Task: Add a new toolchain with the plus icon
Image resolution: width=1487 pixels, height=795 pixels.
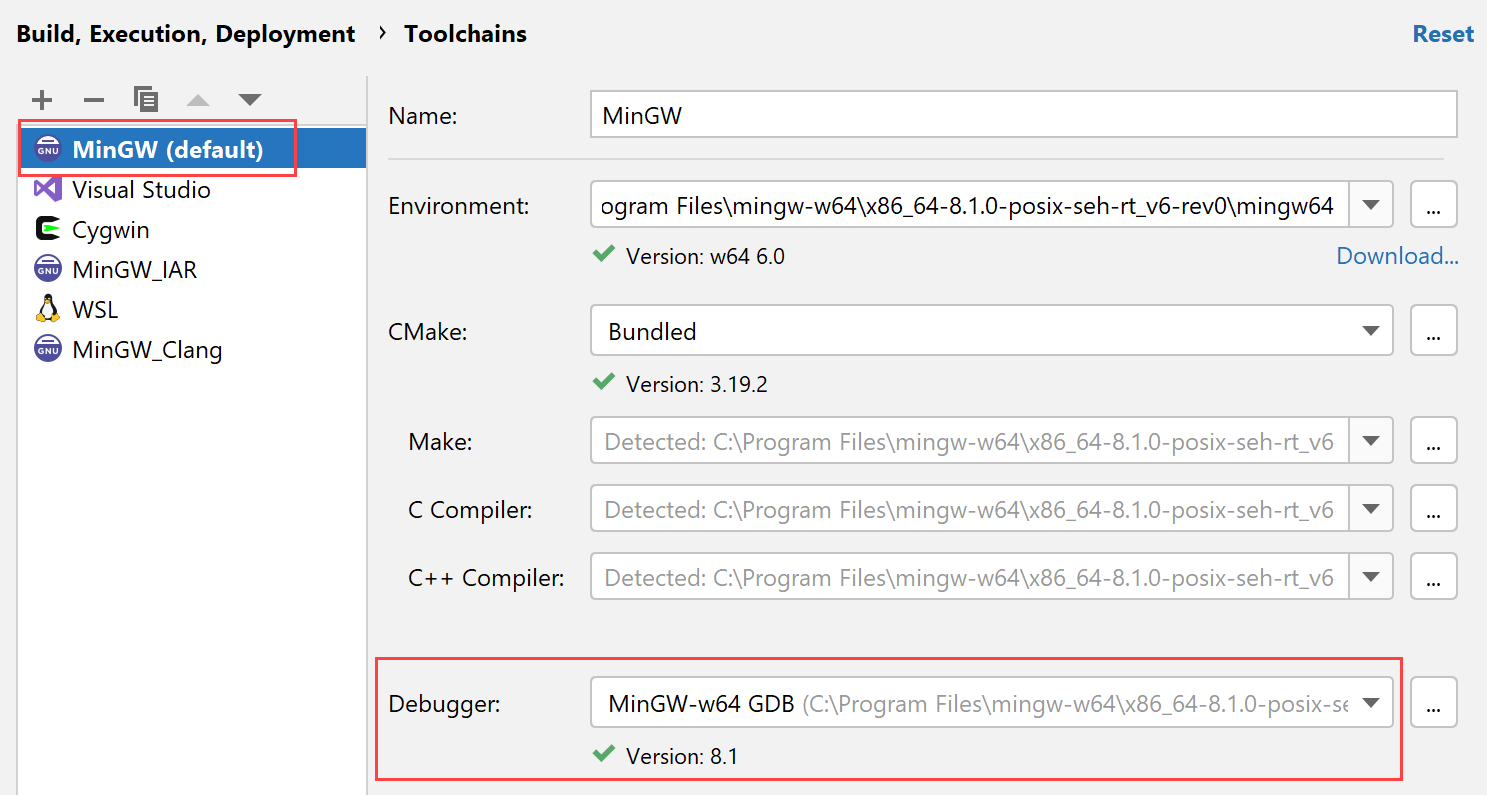Action: pos(41,99)
